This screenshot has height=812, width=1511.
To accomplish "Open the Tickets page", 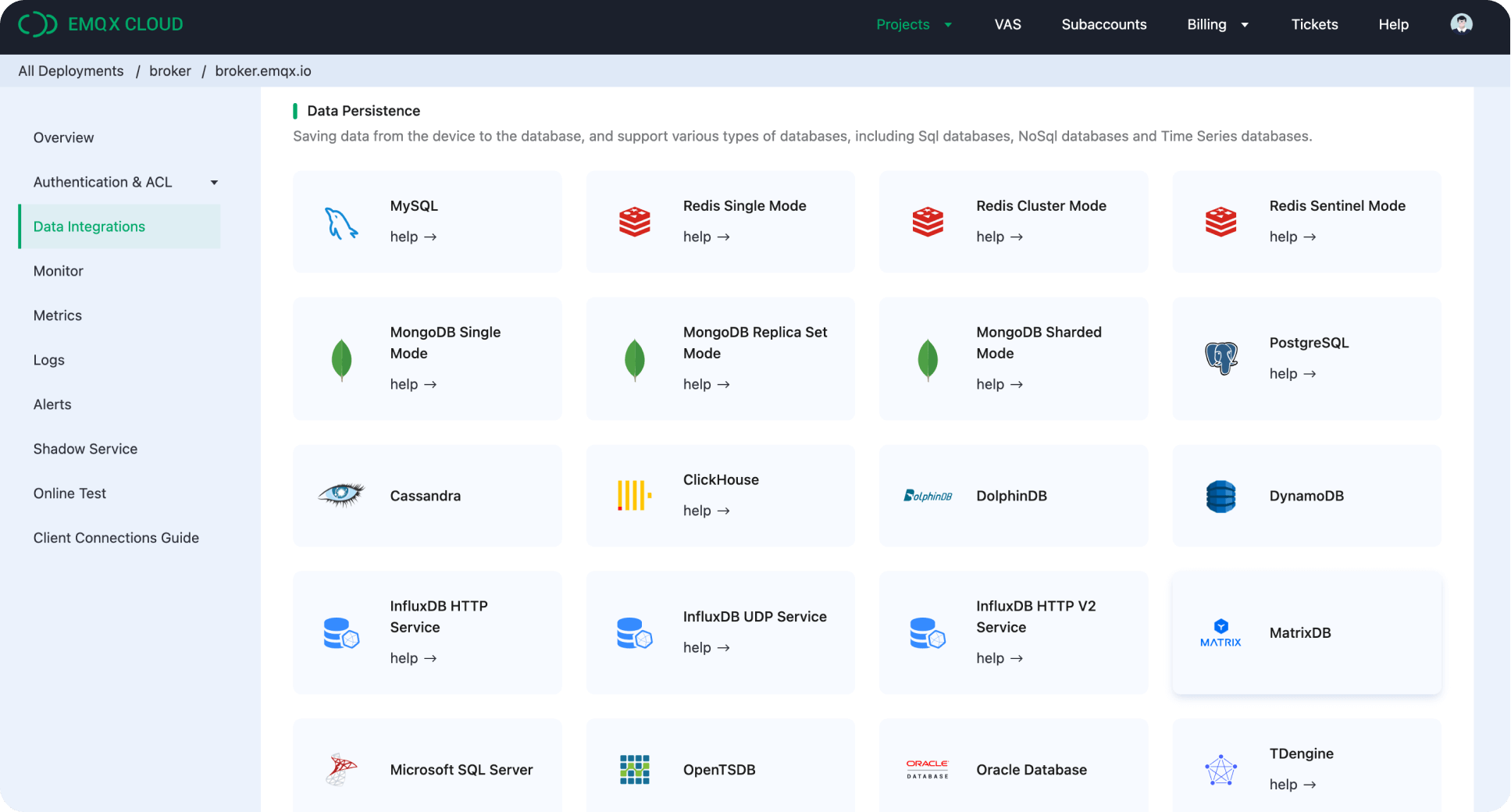I will click(1314, 25).
